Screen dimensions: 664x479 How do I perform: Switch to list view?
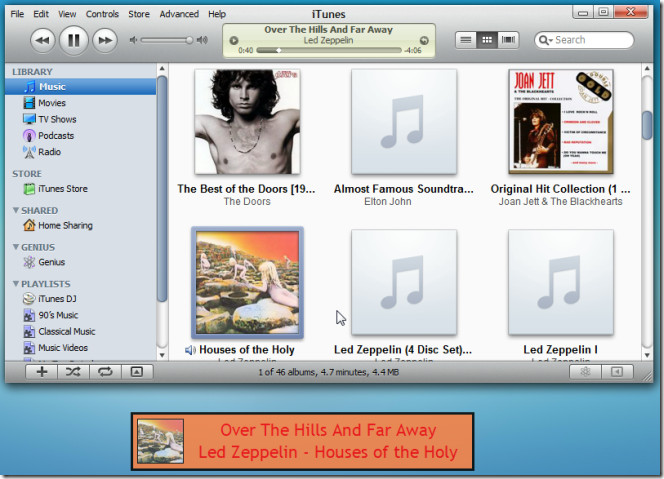[x=466, y=40]
